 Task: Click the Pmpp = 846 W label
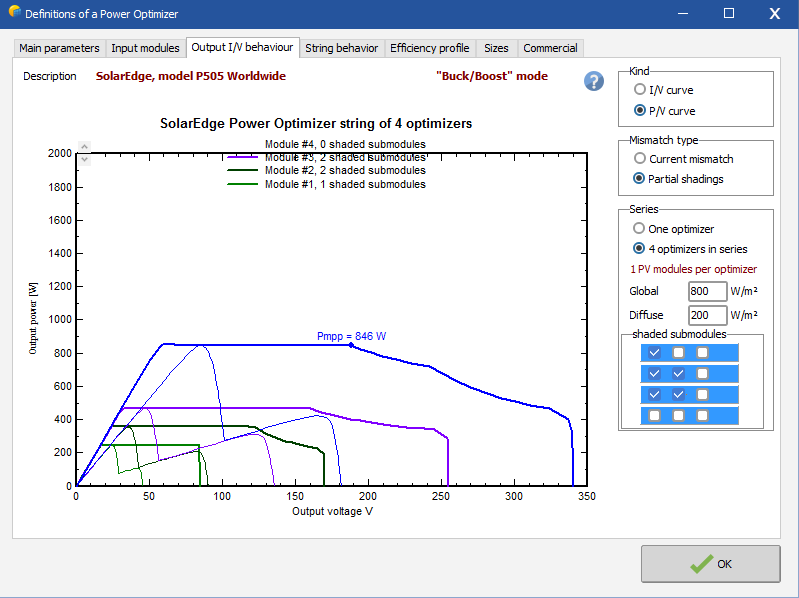coord(351,336)
